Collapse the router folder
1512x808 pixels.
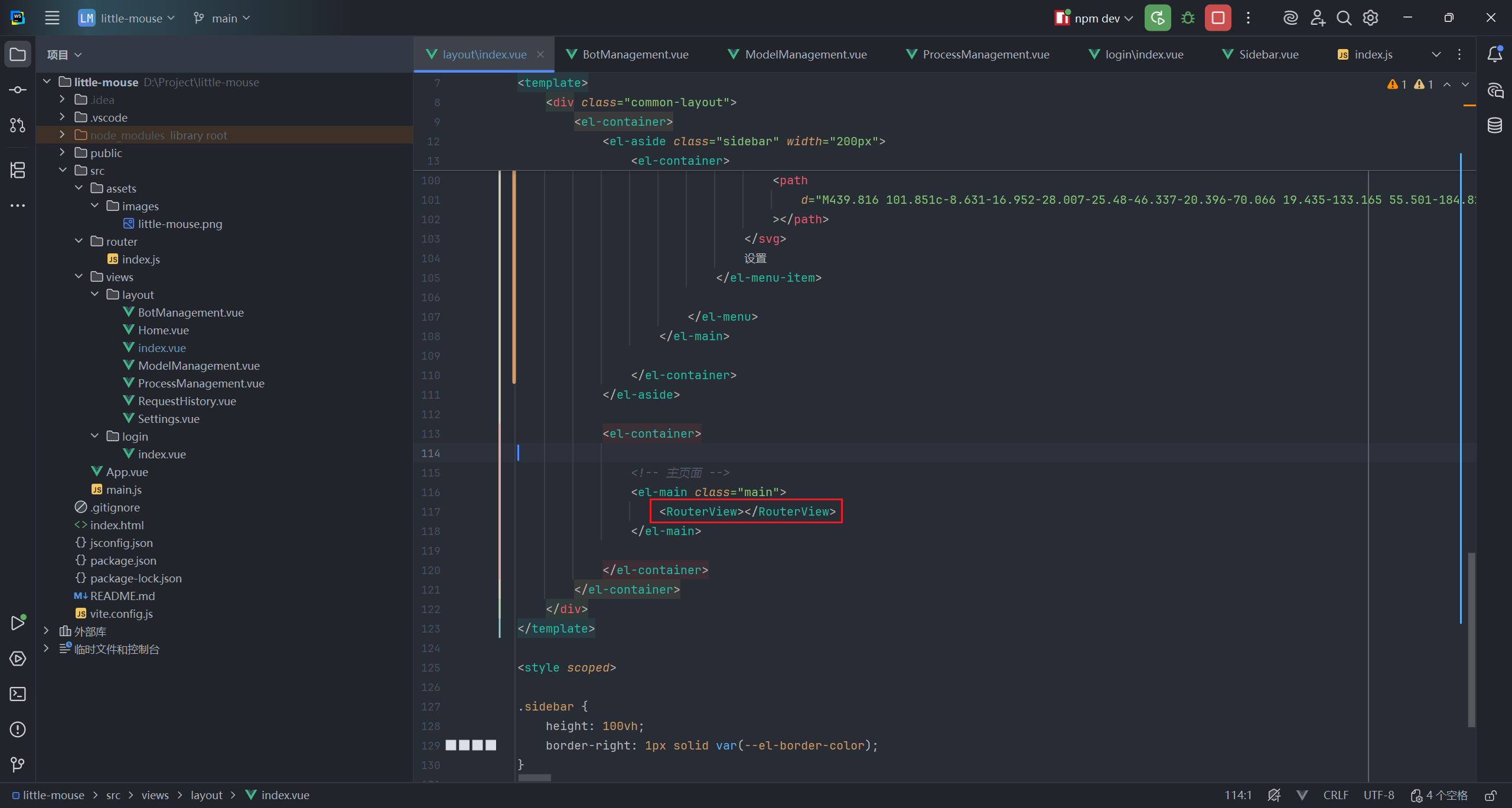click(x=79, y=241)
